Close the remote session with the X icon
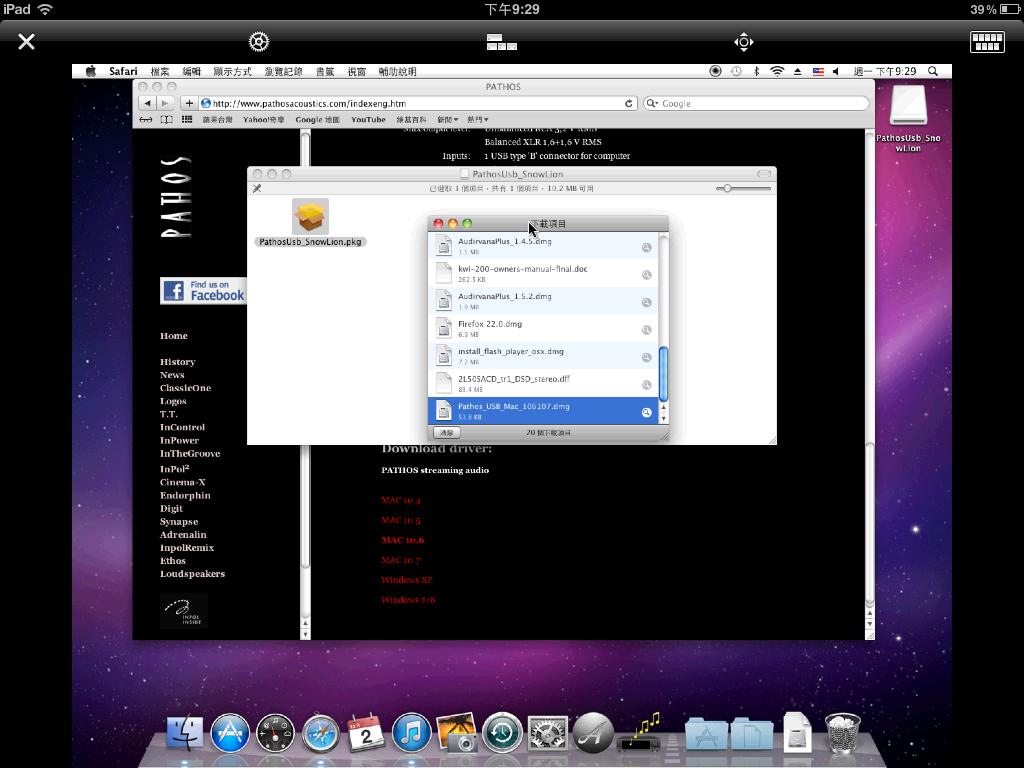 click(26, 42)
